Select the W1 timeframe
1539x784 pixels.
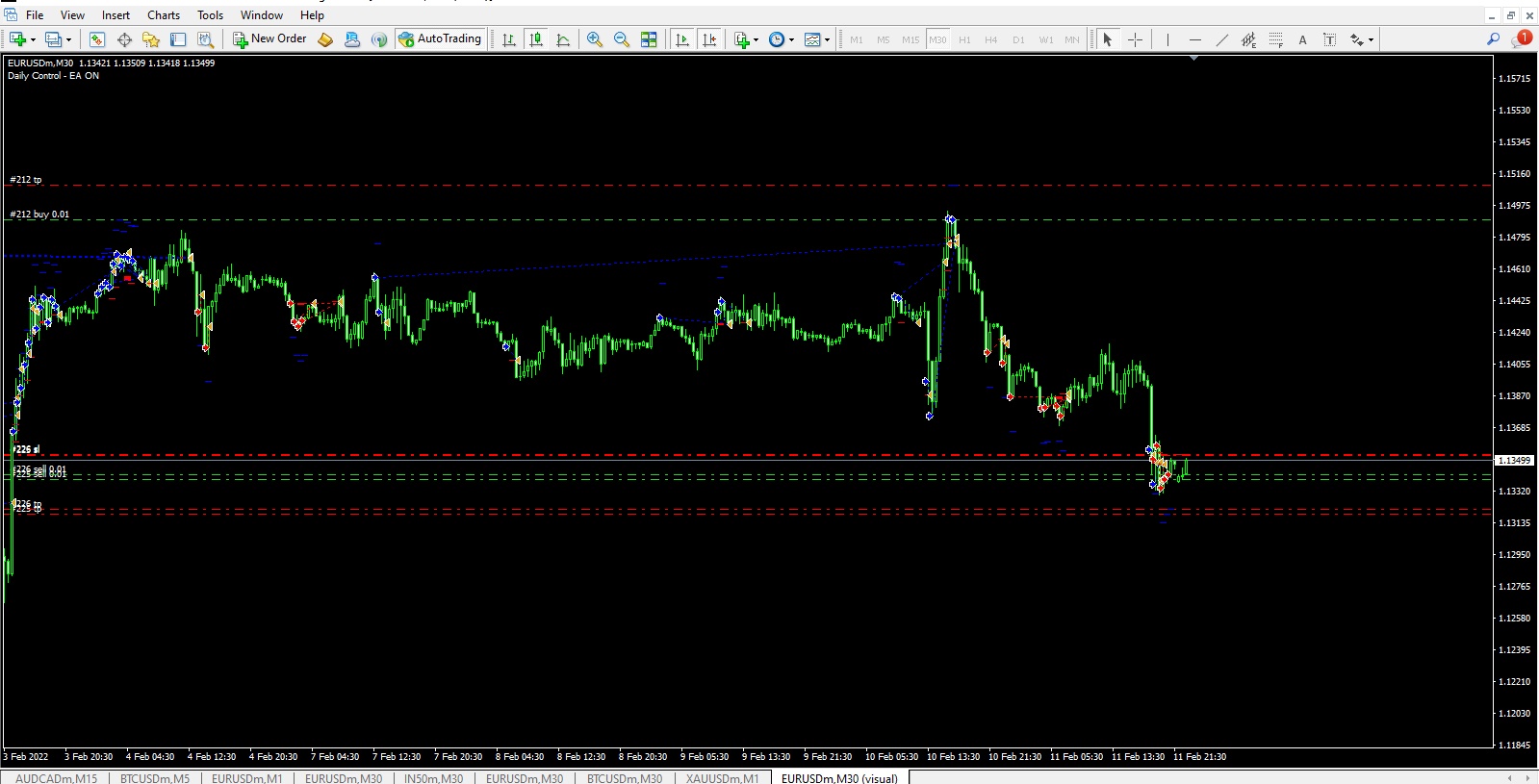point(1046,39)
